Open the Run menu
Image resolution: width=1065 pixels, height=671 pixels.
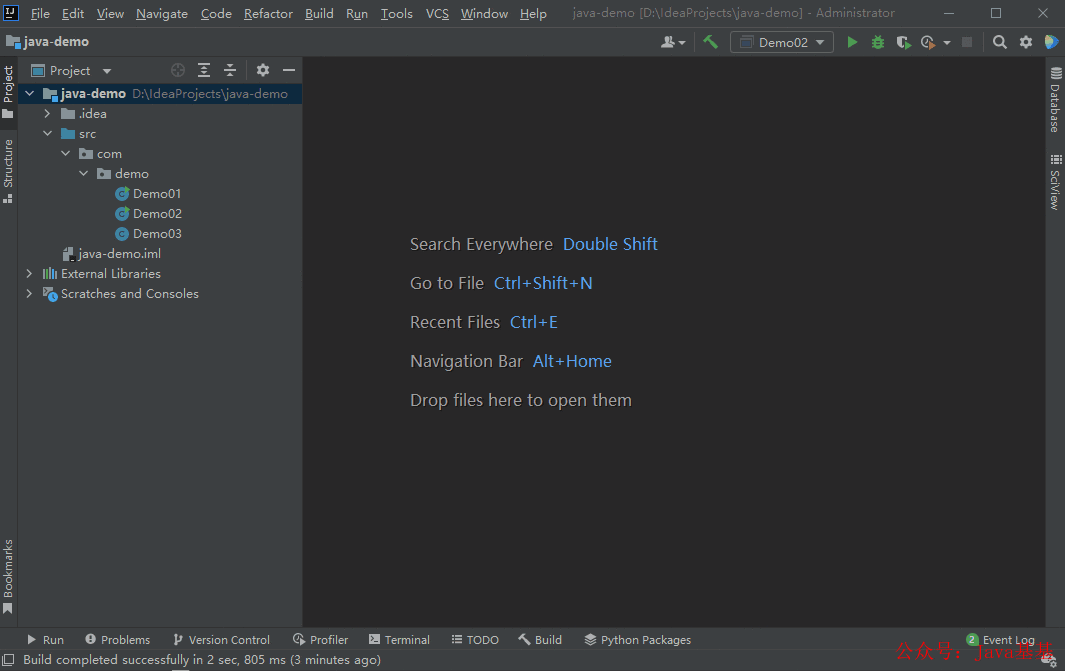point(357,14)
